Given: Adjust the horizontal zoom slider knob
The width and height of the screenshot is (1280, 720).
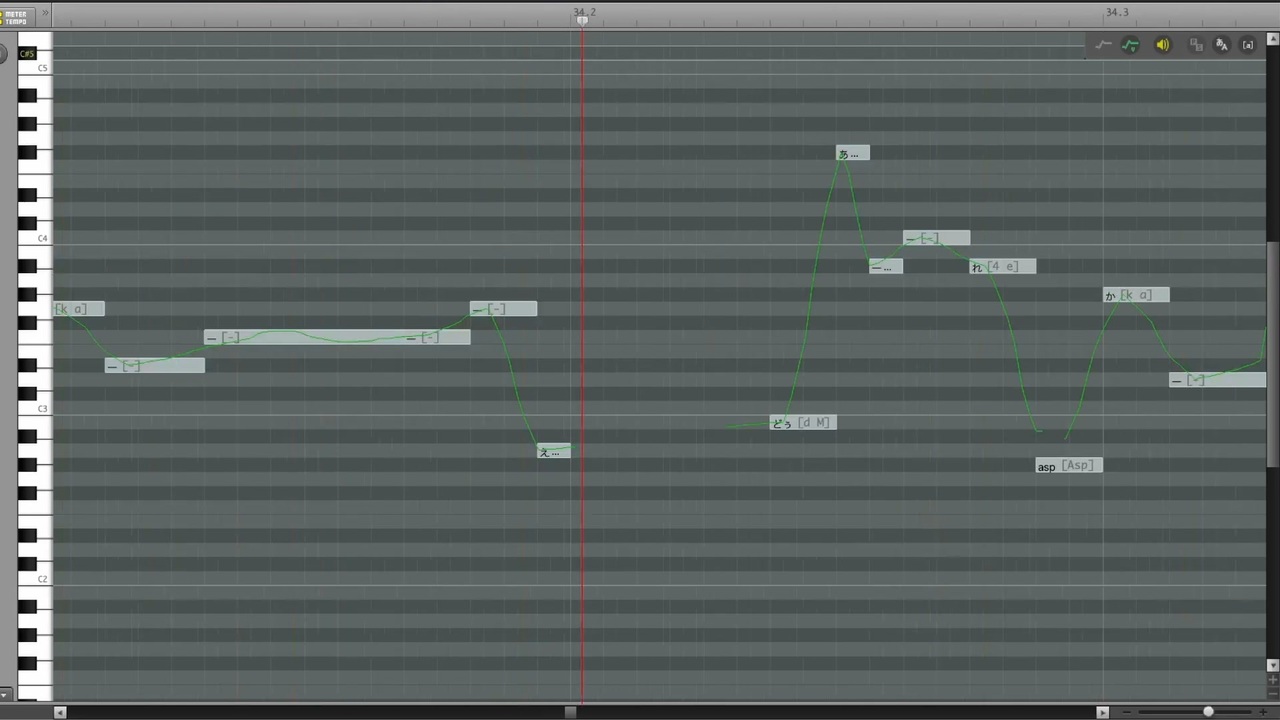Looking at the screenshot, I should [1208, 711].
